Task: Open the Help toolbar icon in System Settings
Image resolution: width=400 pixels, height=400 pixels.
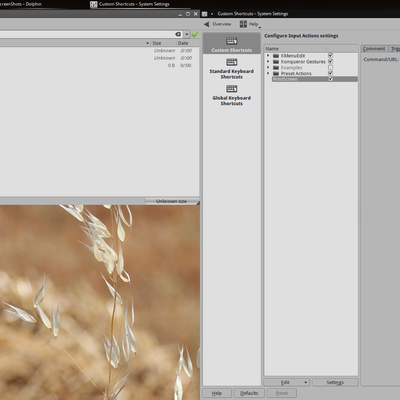Action: pos(243,24)
